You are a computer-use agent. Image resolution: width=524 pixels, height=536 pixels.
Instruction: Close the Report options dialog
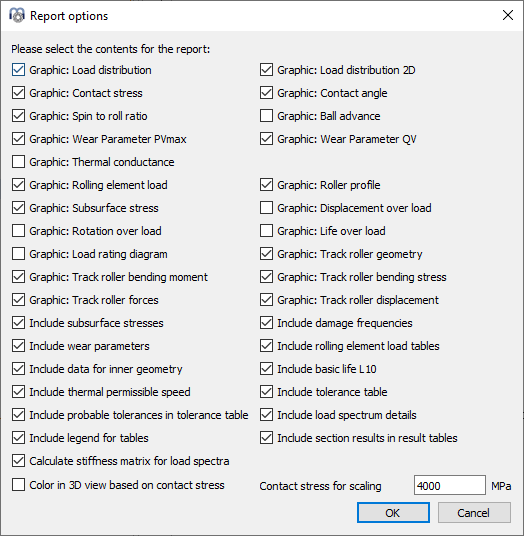[508, 15]
